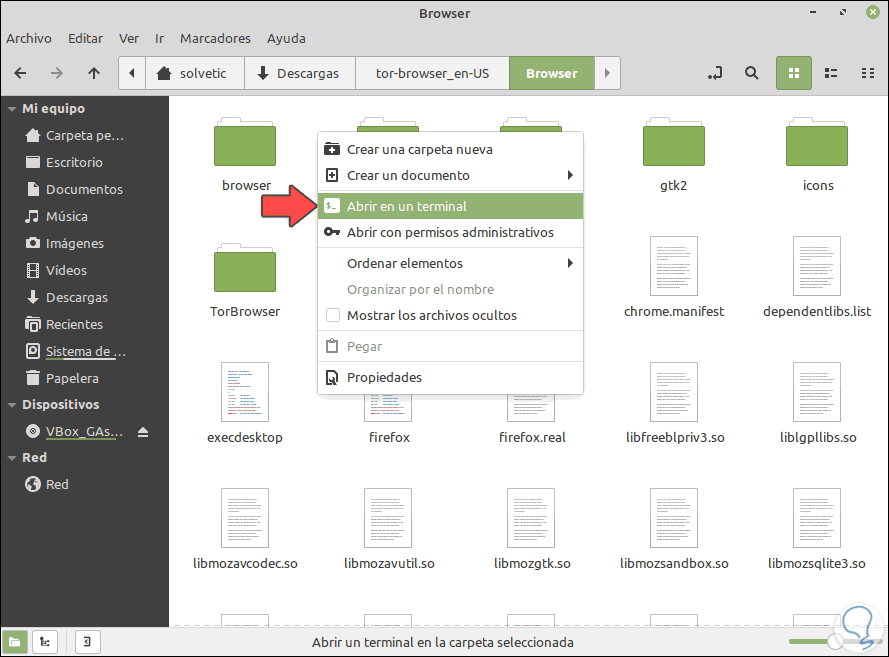Open the Ir menu
The height and width of the screenshot is (657, 889).
point(159,39)
